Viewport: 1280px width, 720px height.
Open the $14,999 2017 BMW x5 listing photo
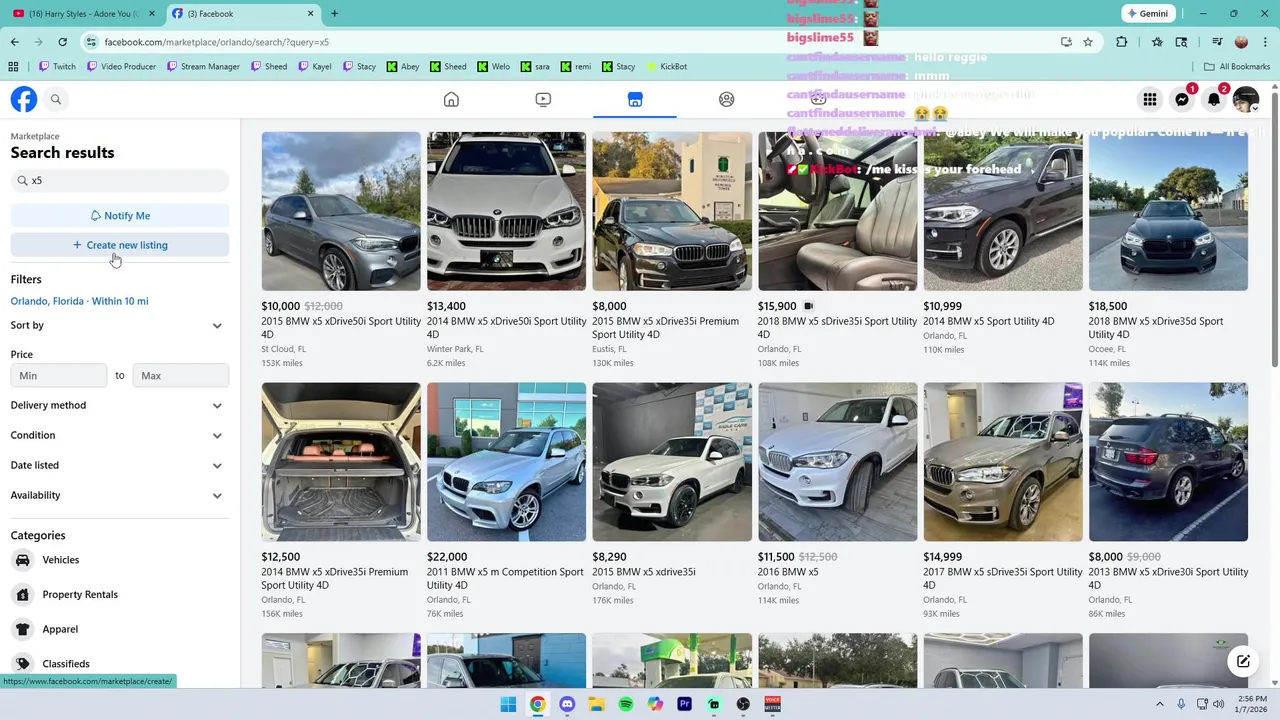pos(1003,462)
